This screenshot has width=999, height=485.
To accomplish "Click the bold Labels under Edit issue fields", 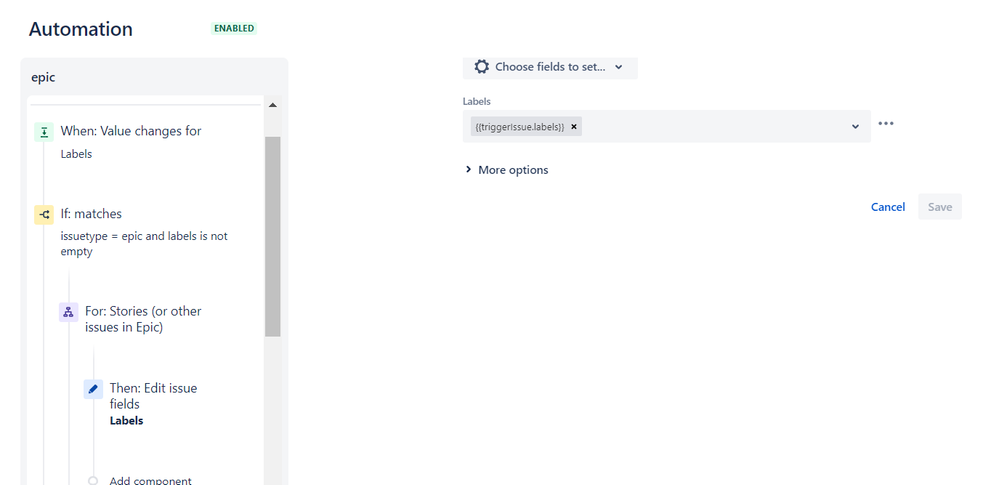I will (x=126, y=421).
